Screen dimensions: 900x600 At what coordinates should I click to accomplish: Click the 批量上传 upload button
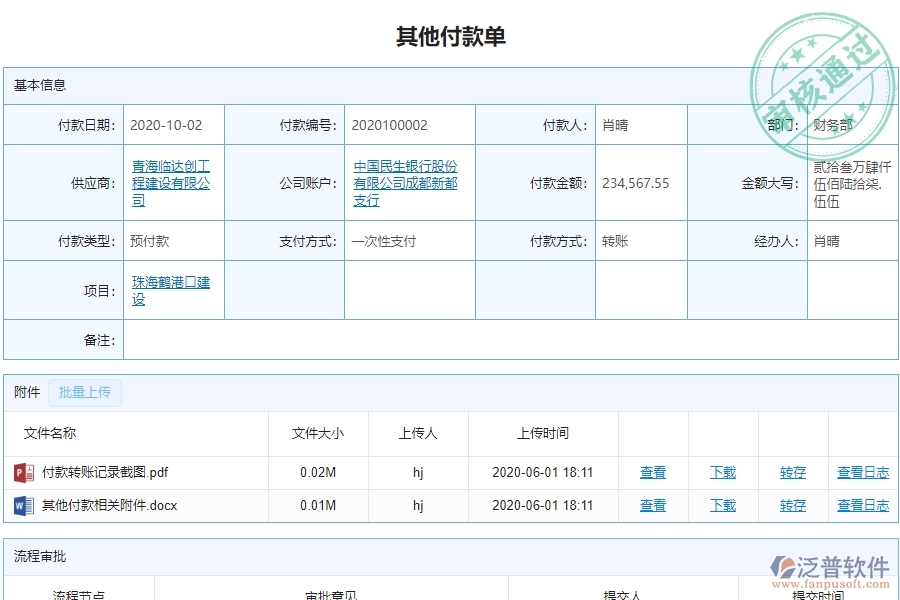tap(85, 392)
